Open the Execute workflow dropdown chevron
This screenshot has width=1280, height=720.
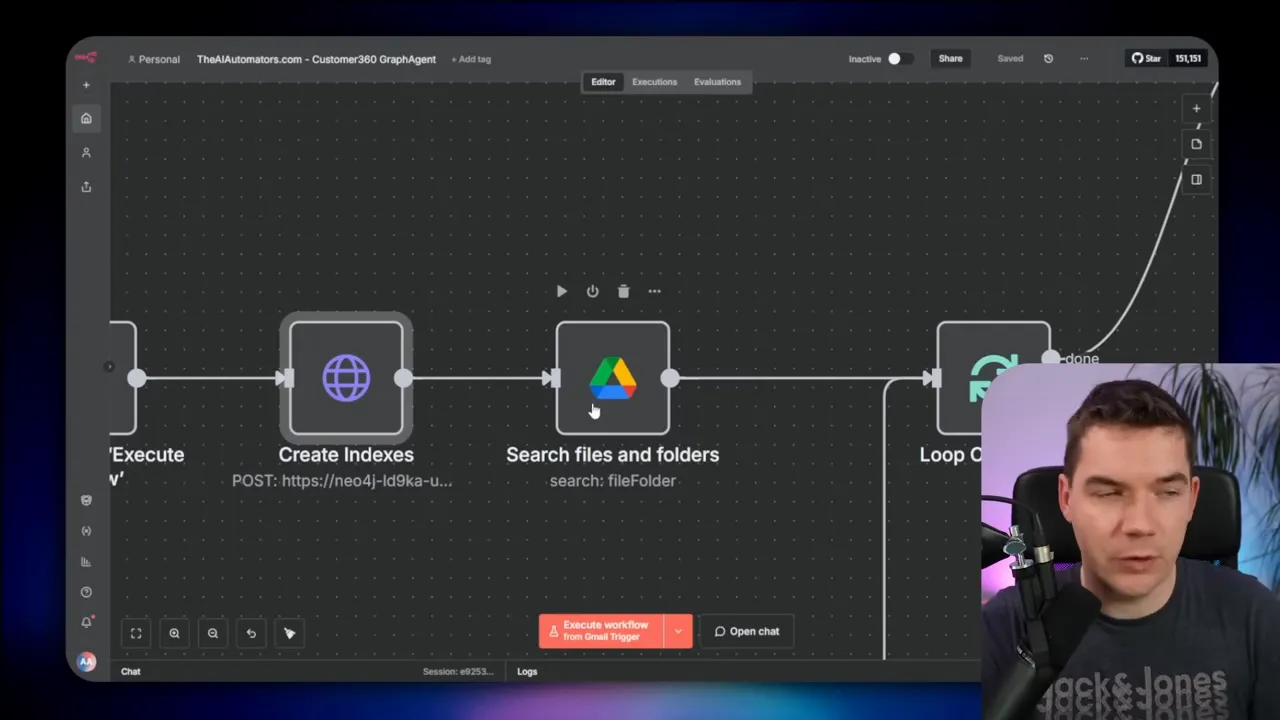tap(678, 631)
